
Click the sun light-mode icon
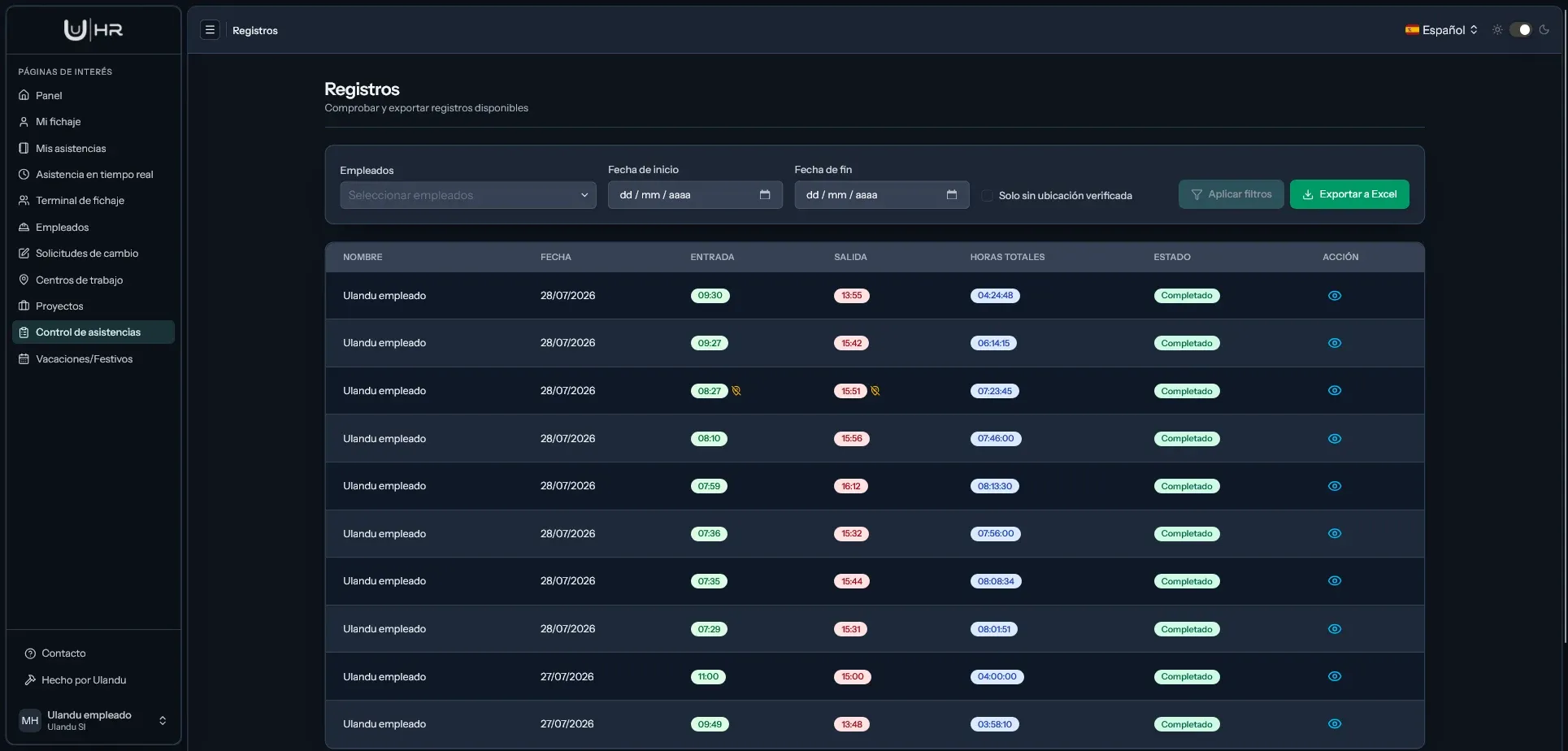[1497, 30]
